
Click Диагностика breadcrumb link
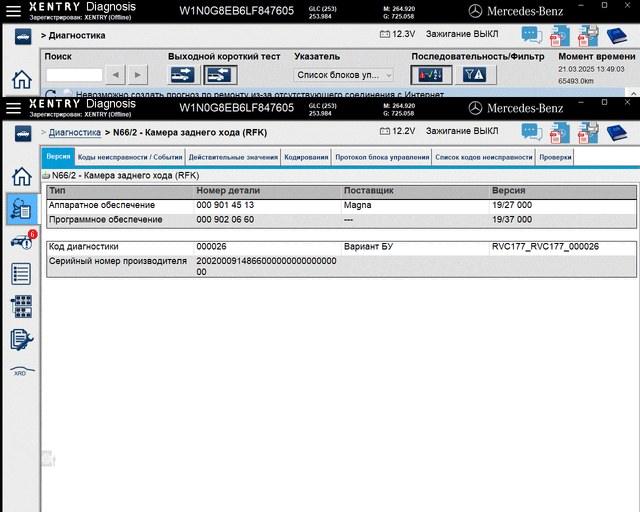[x=75, y=133]
